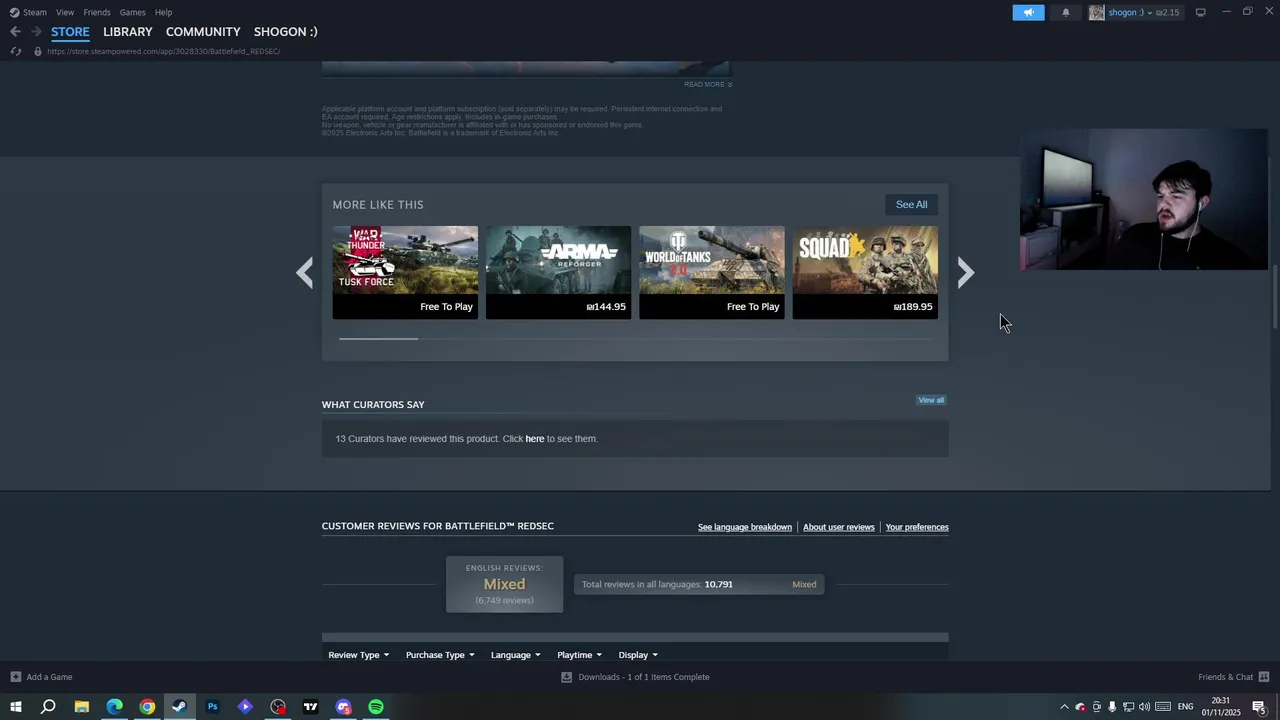Click the Downloads status icon
The width and height of the screenshot is (1280, 720).
click(566, 677)
